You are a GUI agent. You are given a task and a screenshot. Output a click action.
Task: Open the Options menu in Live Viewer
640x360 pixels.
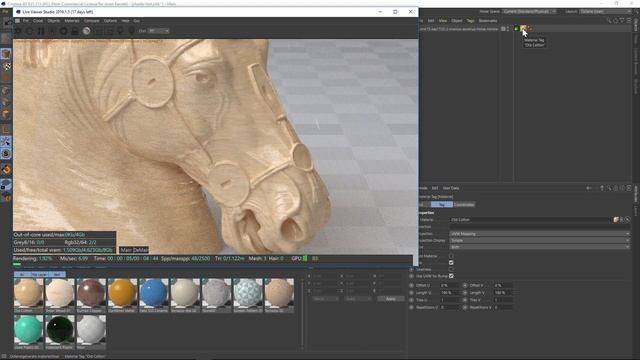coord(110,20)
